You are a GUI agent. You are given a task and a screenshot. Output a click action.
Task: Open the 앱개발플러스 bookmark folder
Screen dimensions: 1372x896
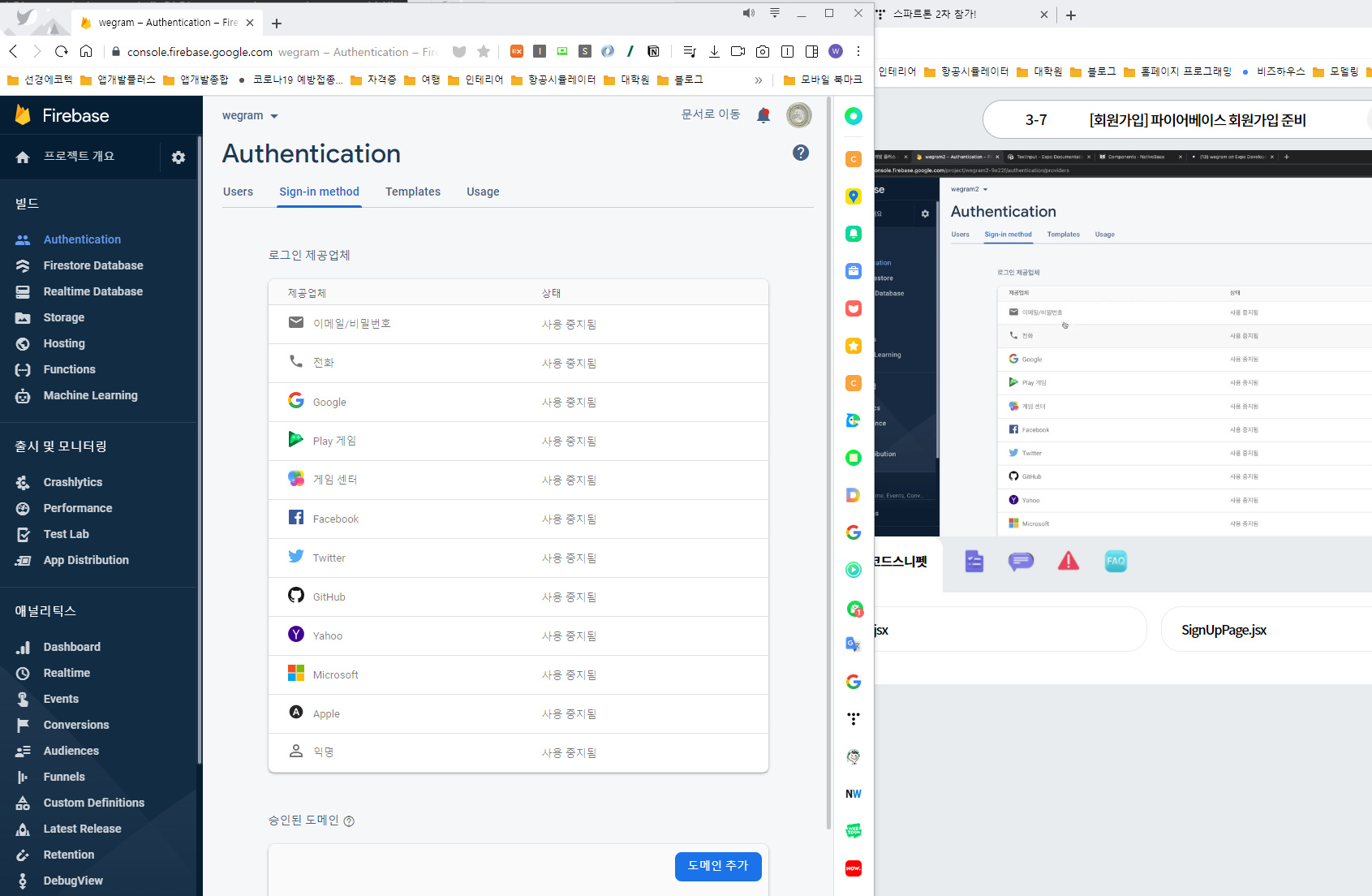118,80
